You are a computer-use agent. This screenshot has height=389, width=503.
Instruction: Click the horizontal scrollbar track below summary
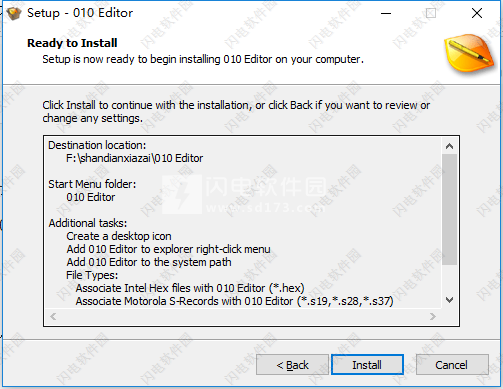pos(243,316)
